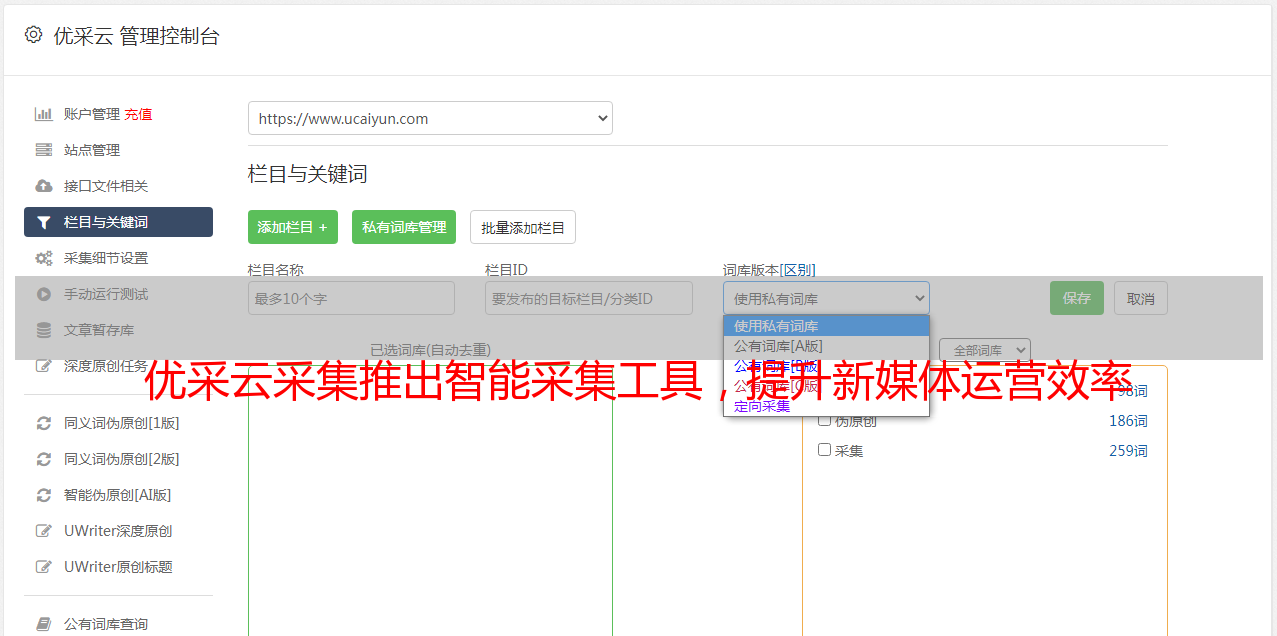Cancel with the 取消 button
Image resolution: width=1277 pixels, height=636 pixels.
(1141, 298)
